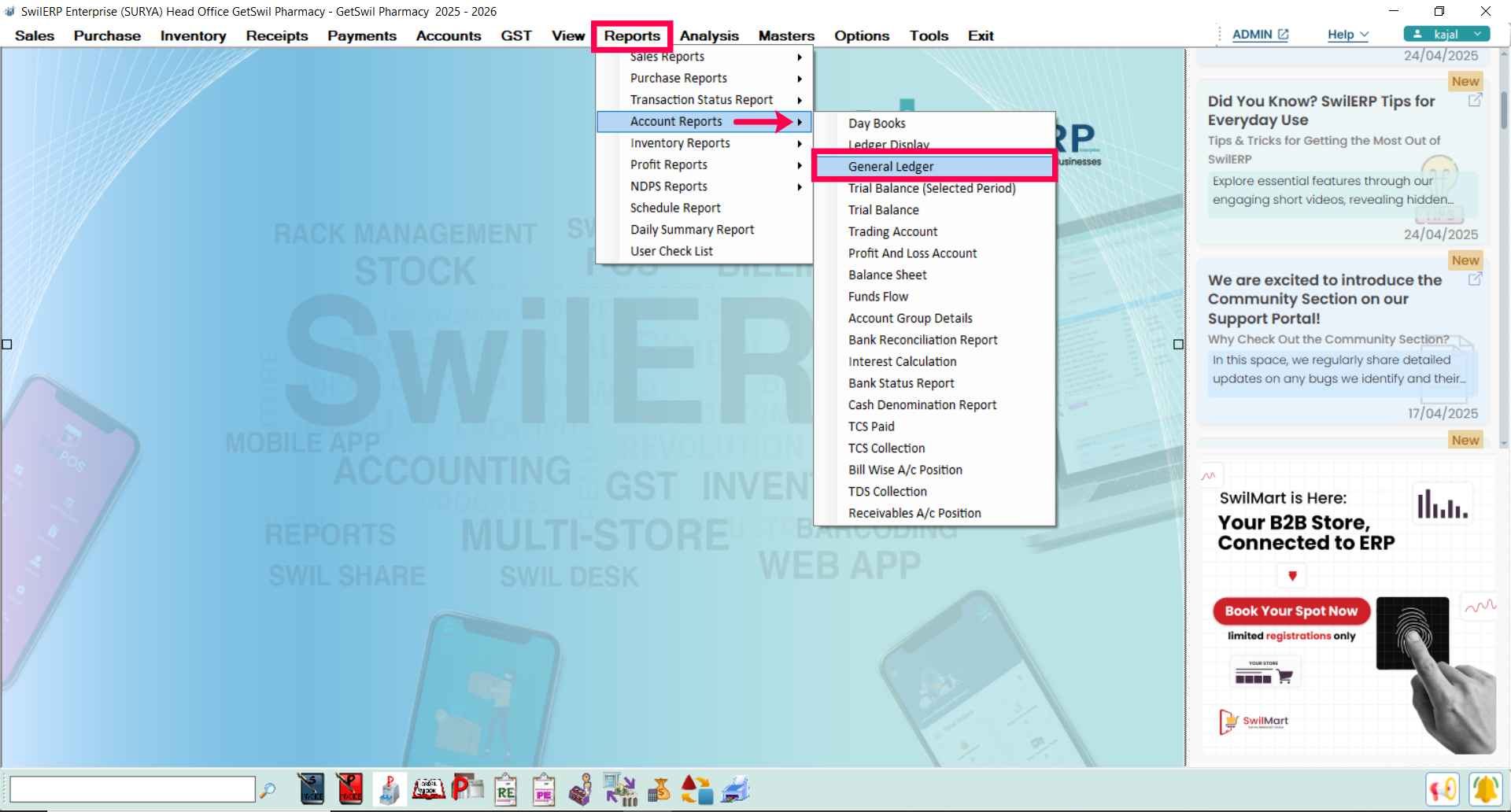The image size is (1511, 812).
Task: Open Day Books menu item
Action: point(877,124)
